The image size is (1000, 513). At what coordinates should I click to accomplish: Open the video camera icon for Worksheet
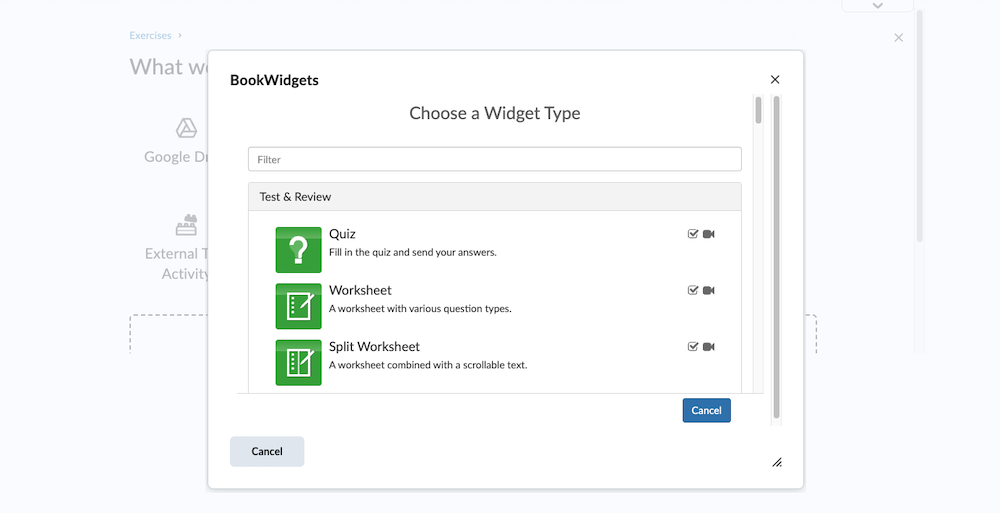point(709,290)
